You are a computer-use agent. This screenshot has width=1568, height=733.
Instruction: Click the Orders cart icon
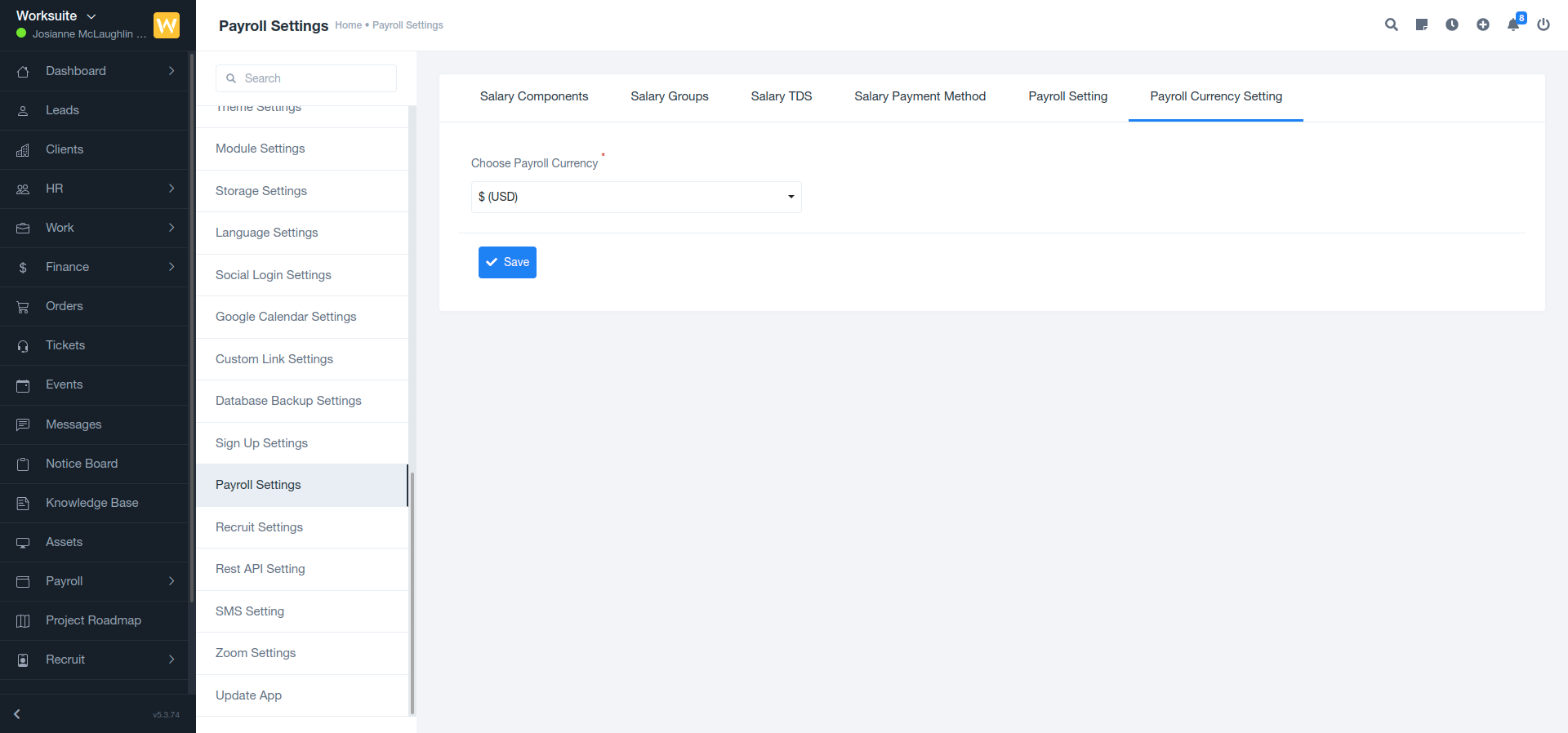pyautogui.click(x=23, y=307)
